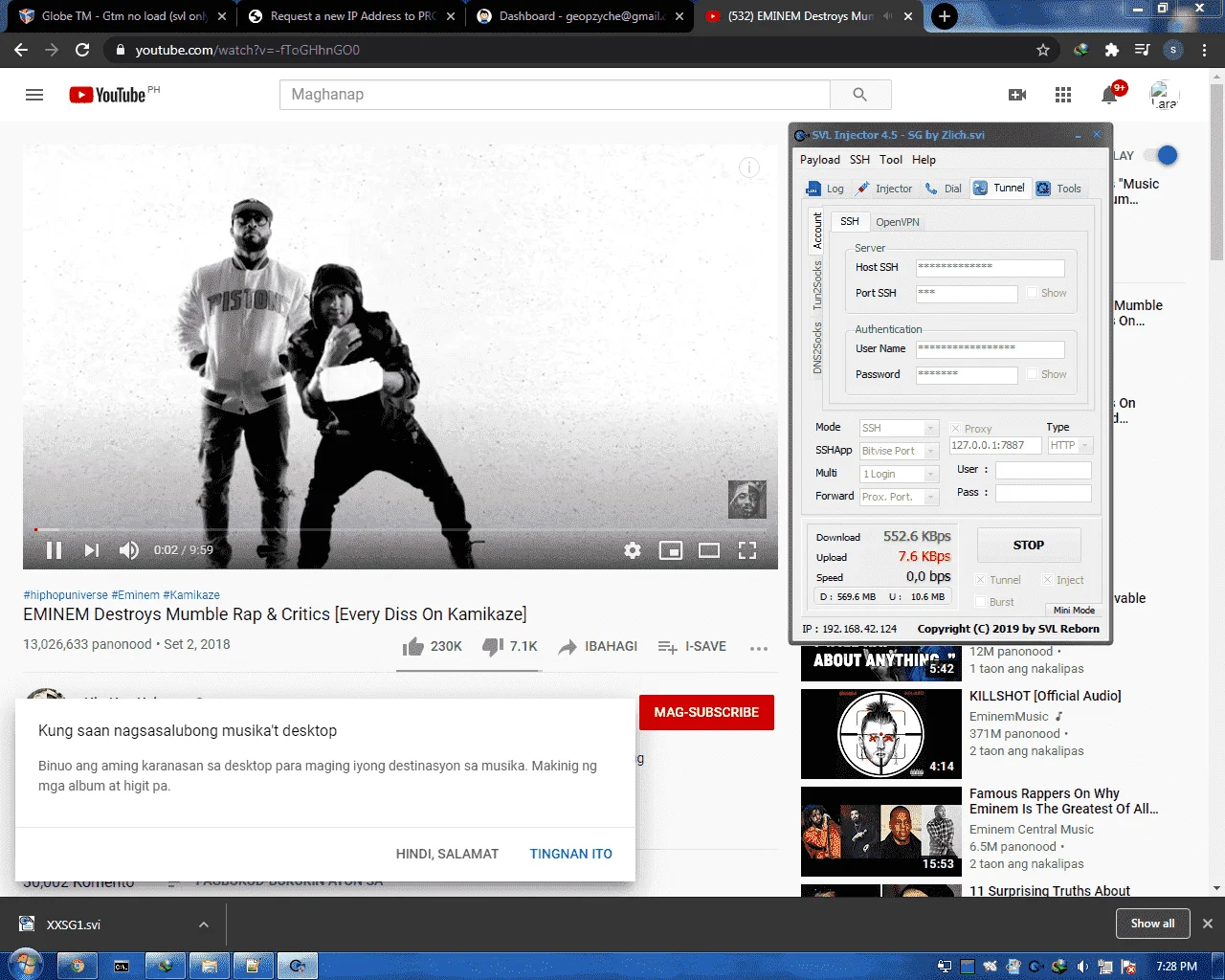Expand the SSHApp Bitvise Port dropdown
1225x980 pixels.
click(930, 451)
